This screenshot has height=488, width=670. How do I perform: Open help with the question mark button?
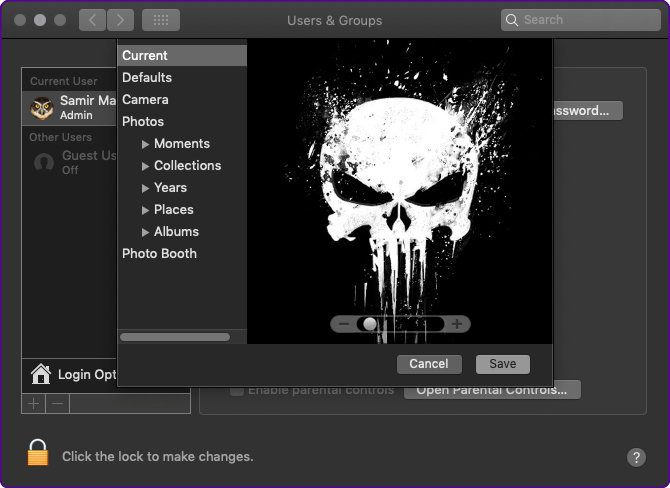click(636, 457)
